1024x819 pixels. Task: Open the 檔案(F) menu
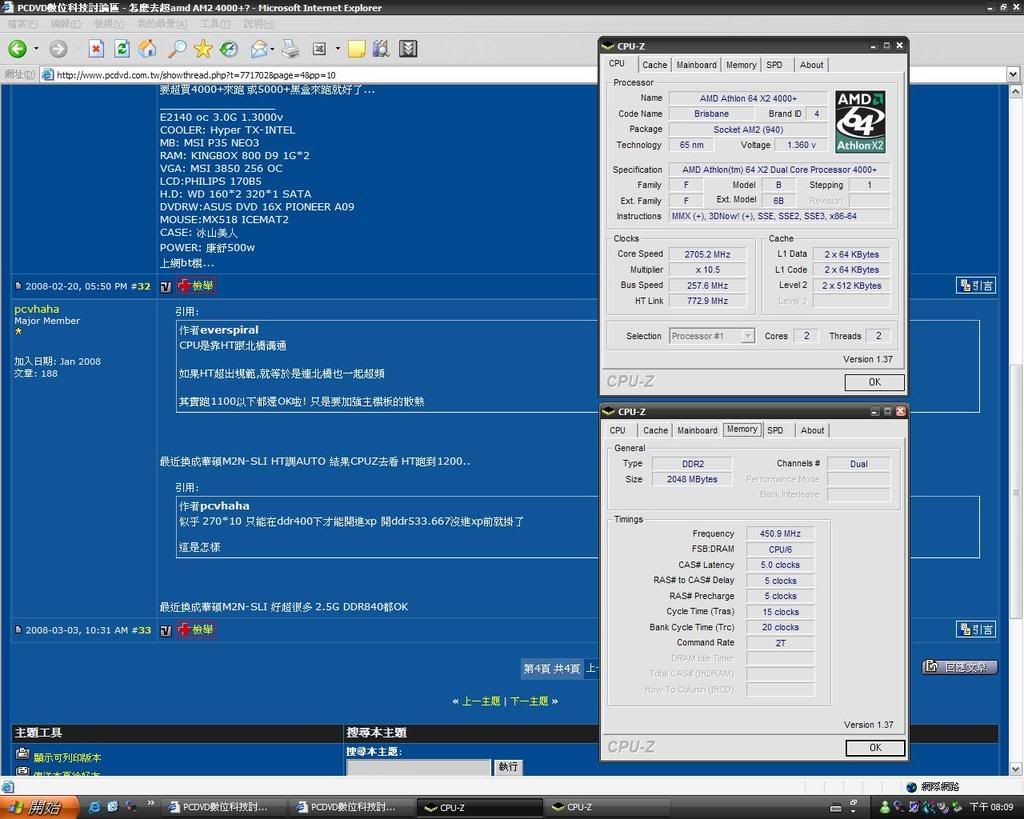22,24
